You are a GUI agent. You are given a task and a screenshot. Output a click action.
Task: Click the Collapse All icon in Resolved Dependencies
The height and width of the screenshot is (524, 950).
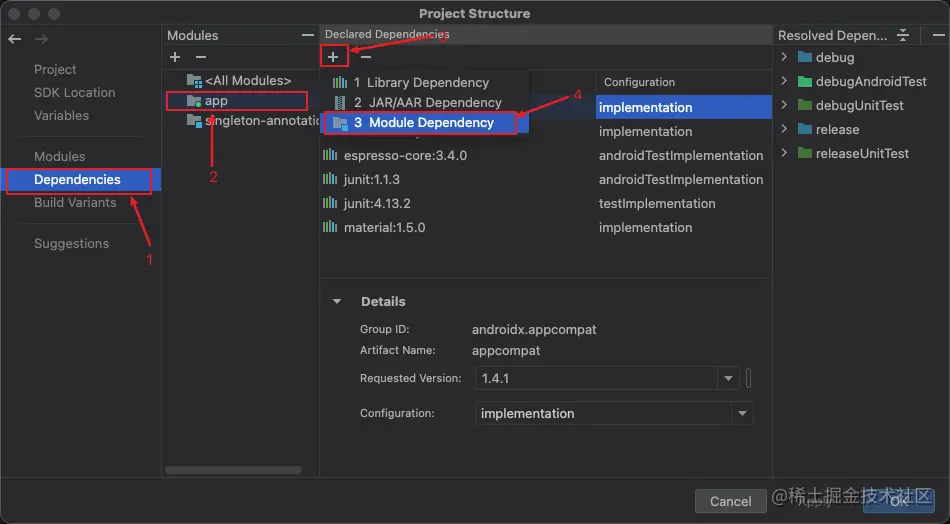pyautogui.click(x=903, y=35)
